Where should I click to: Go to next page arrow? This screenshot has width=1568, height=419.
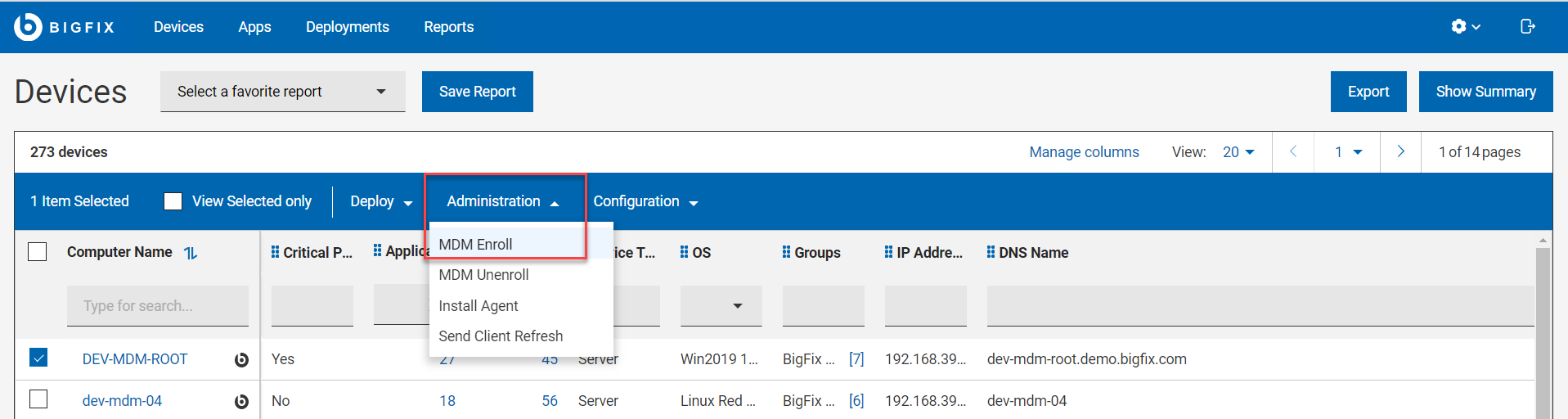tap(1400, 151)
